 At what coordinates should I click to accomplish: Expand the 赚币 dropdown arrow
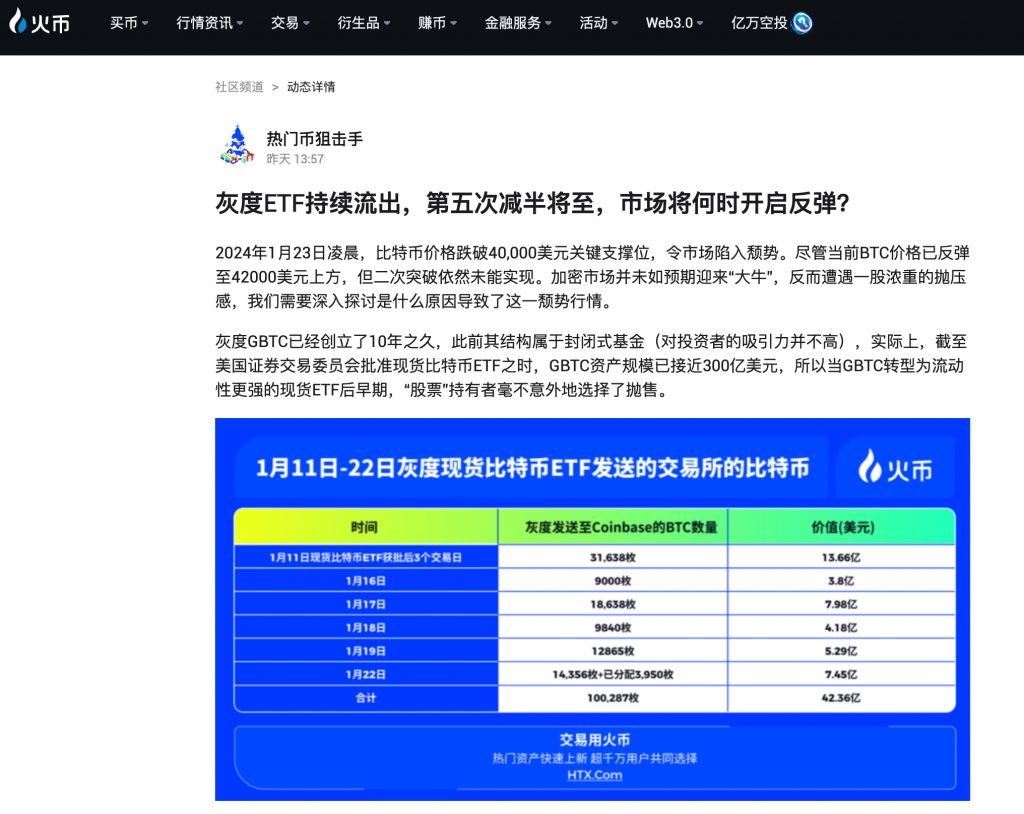453,24
